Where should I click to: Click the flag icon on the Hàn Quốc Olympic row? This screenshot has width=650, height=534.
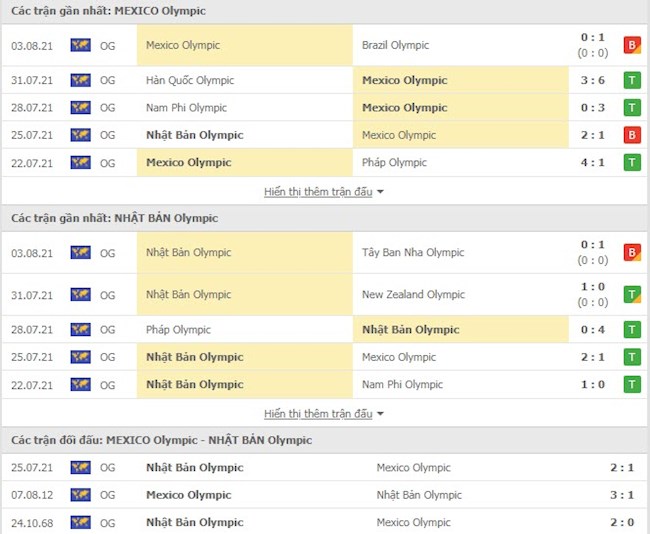coord(80,80)
